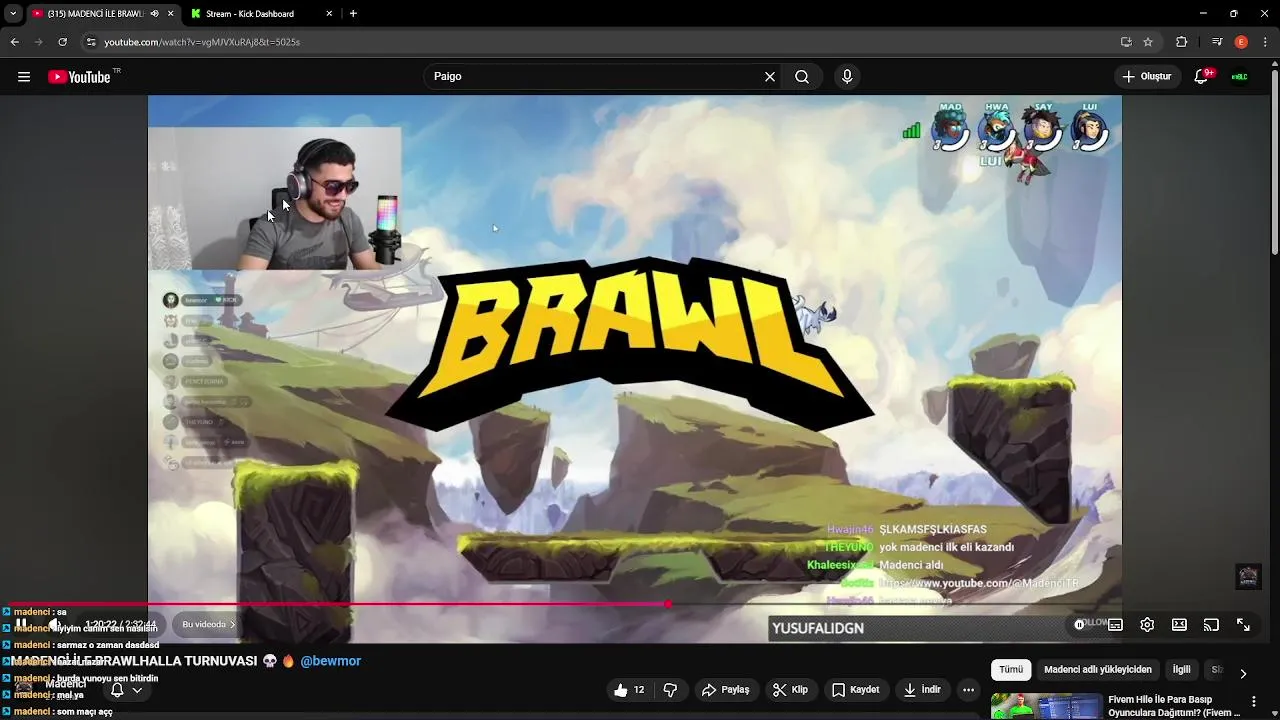
Task: Open the Fivem Hile recommended video thumbnail
Action: pyautogui.click(x=1046, y=706)
